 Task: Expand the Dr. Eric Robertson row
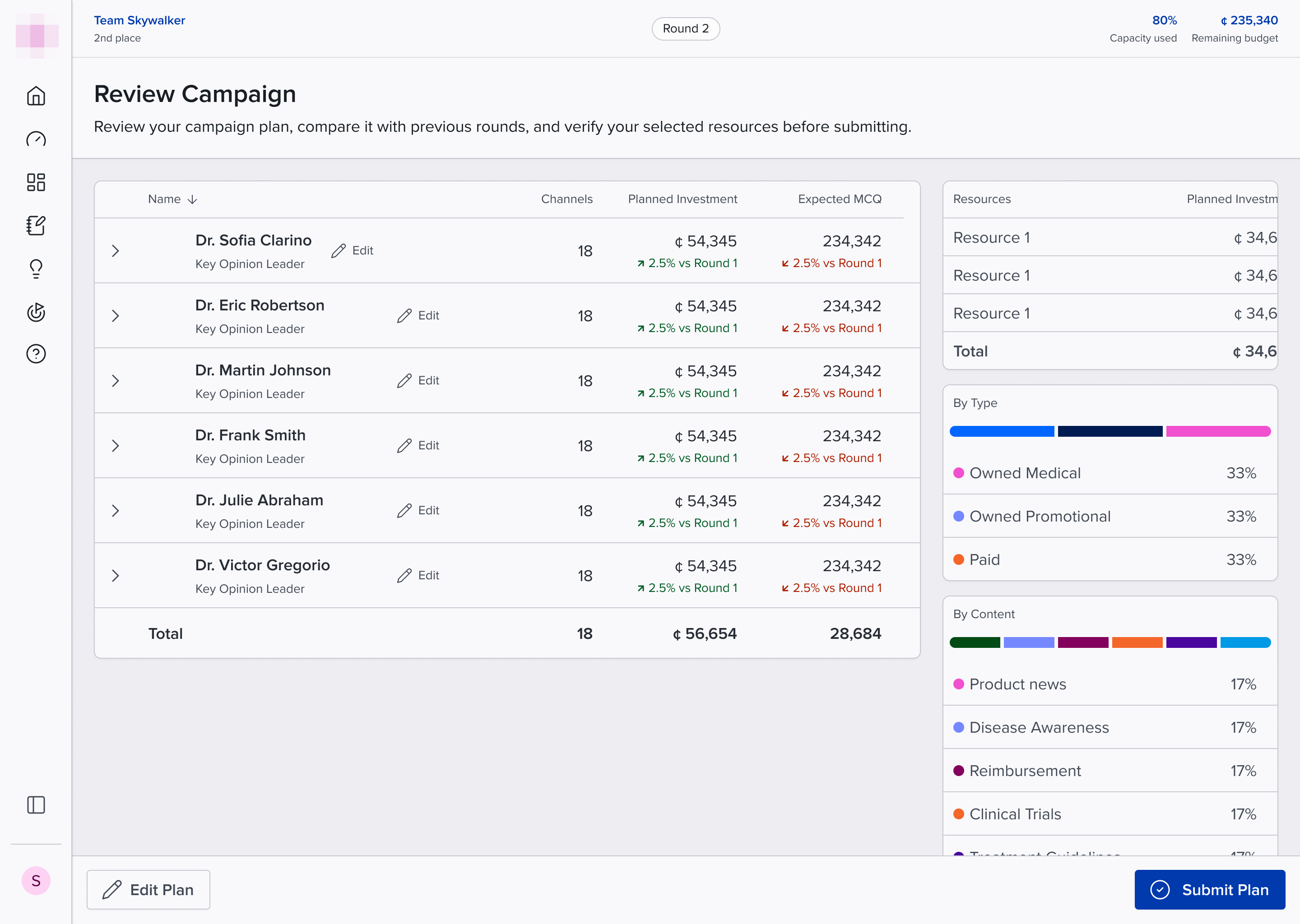[x=116, y=316]
